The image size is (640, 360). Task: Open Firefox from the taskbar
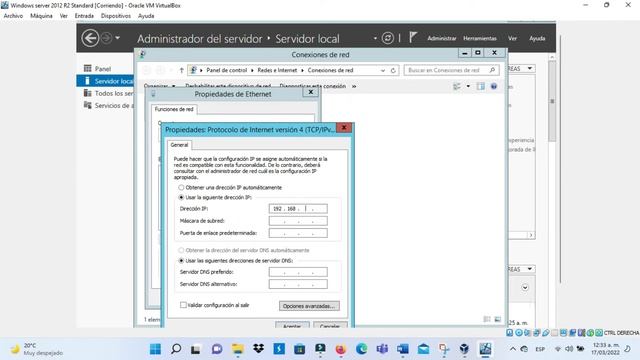pyautogui.click(x=340, y=349)
